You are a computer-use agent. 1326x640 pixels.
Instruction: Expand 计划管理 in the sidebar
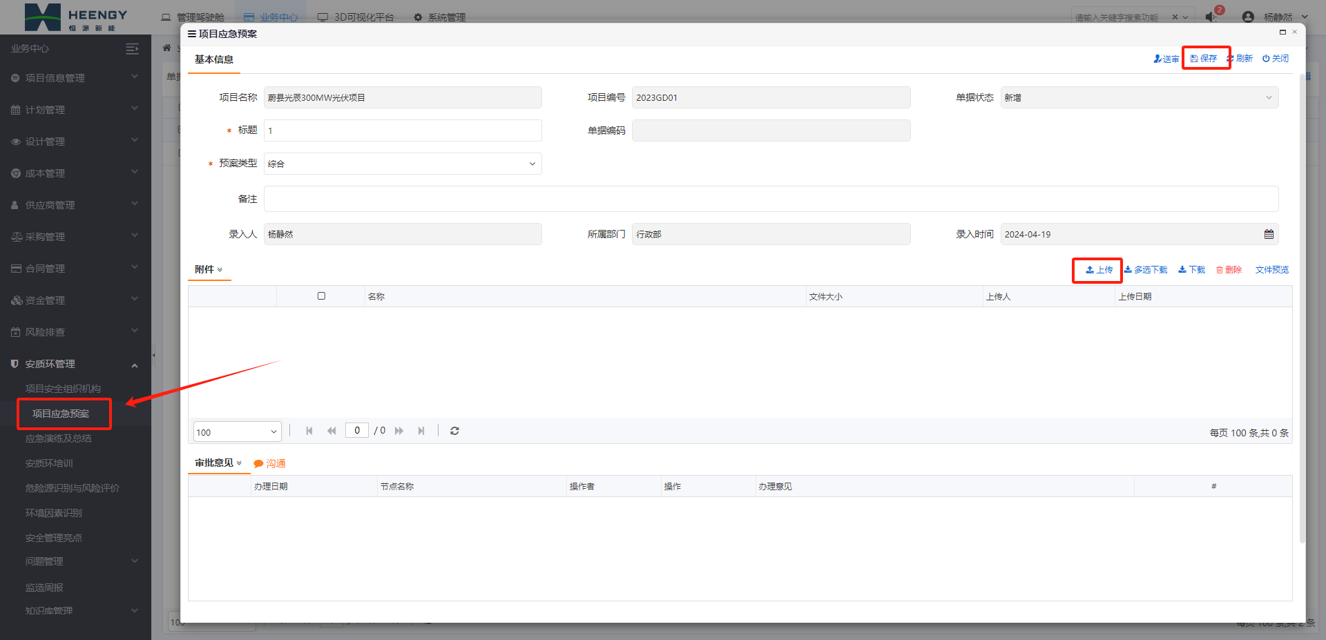[x=75, y=110]
